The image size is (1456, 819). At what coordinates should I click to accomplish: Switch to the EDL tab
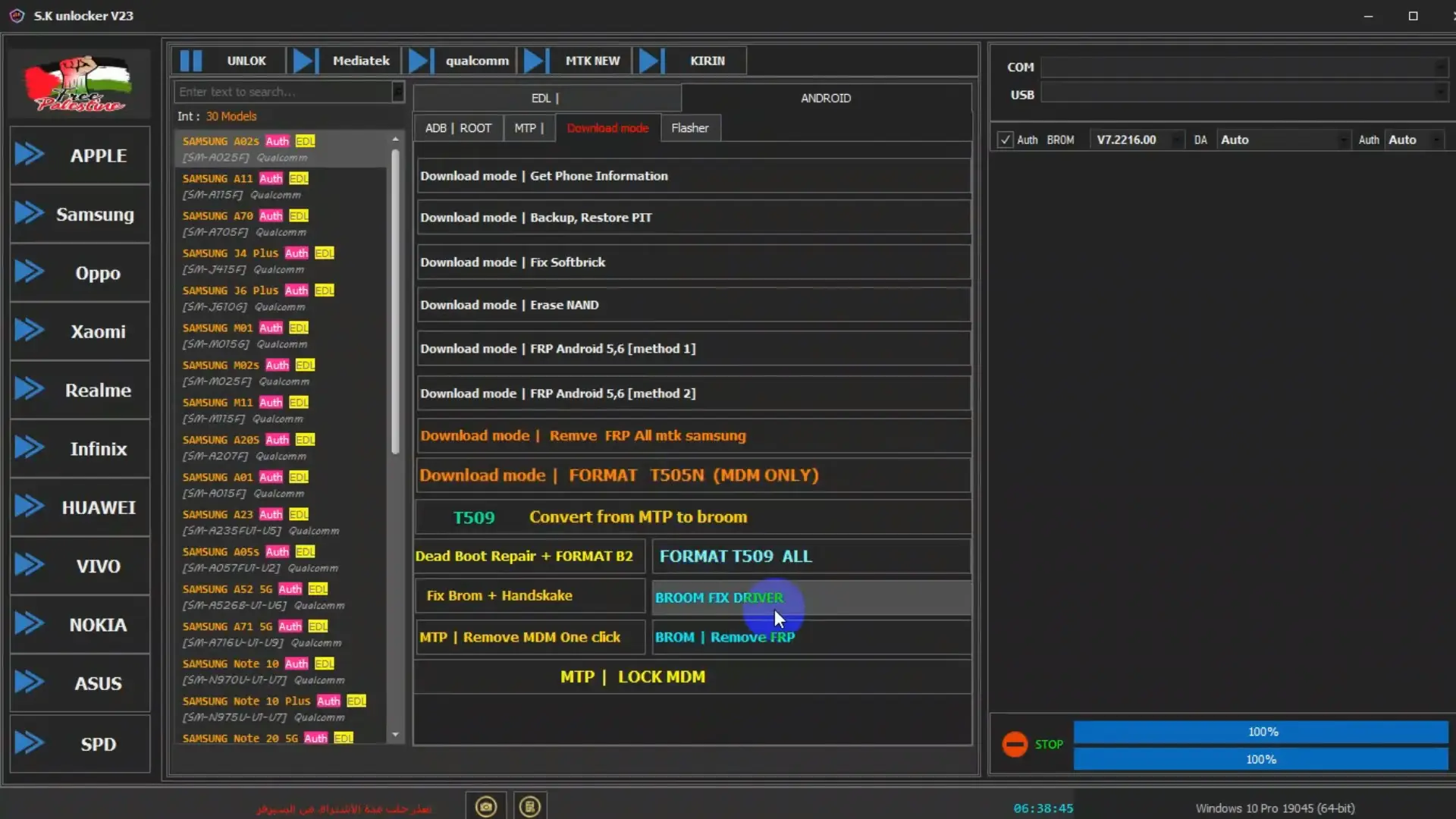point(546,98)
